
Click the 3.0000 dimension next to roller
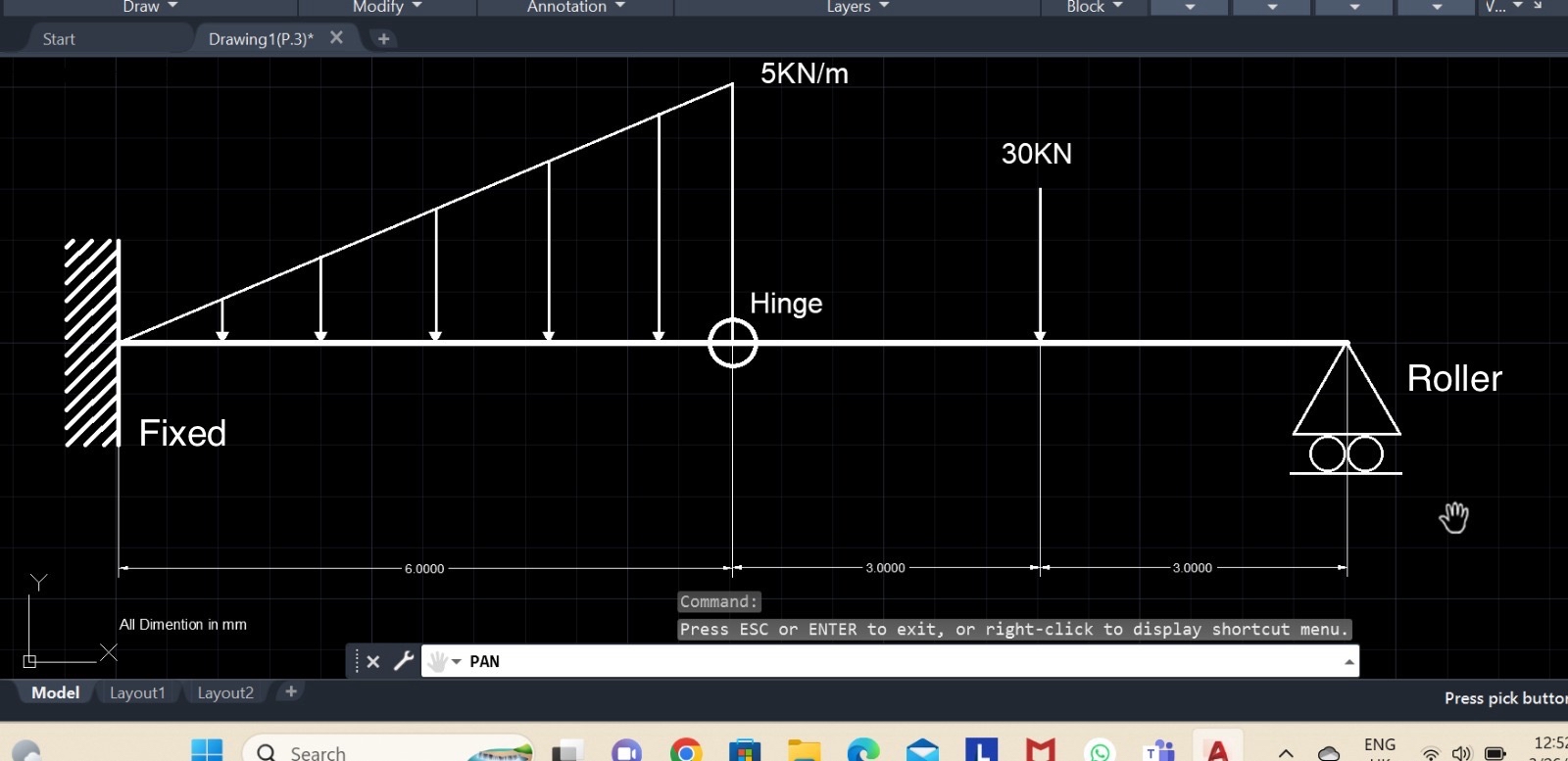coord(1193,568)
